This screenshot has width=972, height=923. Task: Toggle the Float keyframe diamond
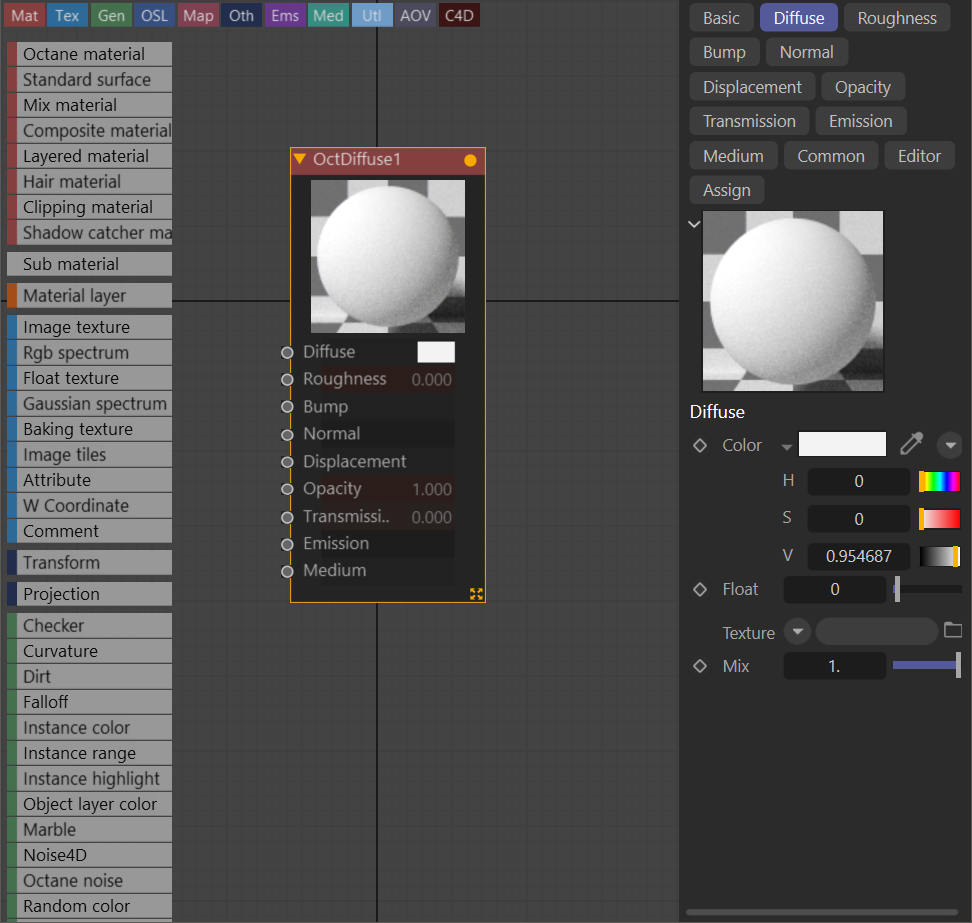pos(700,590)
